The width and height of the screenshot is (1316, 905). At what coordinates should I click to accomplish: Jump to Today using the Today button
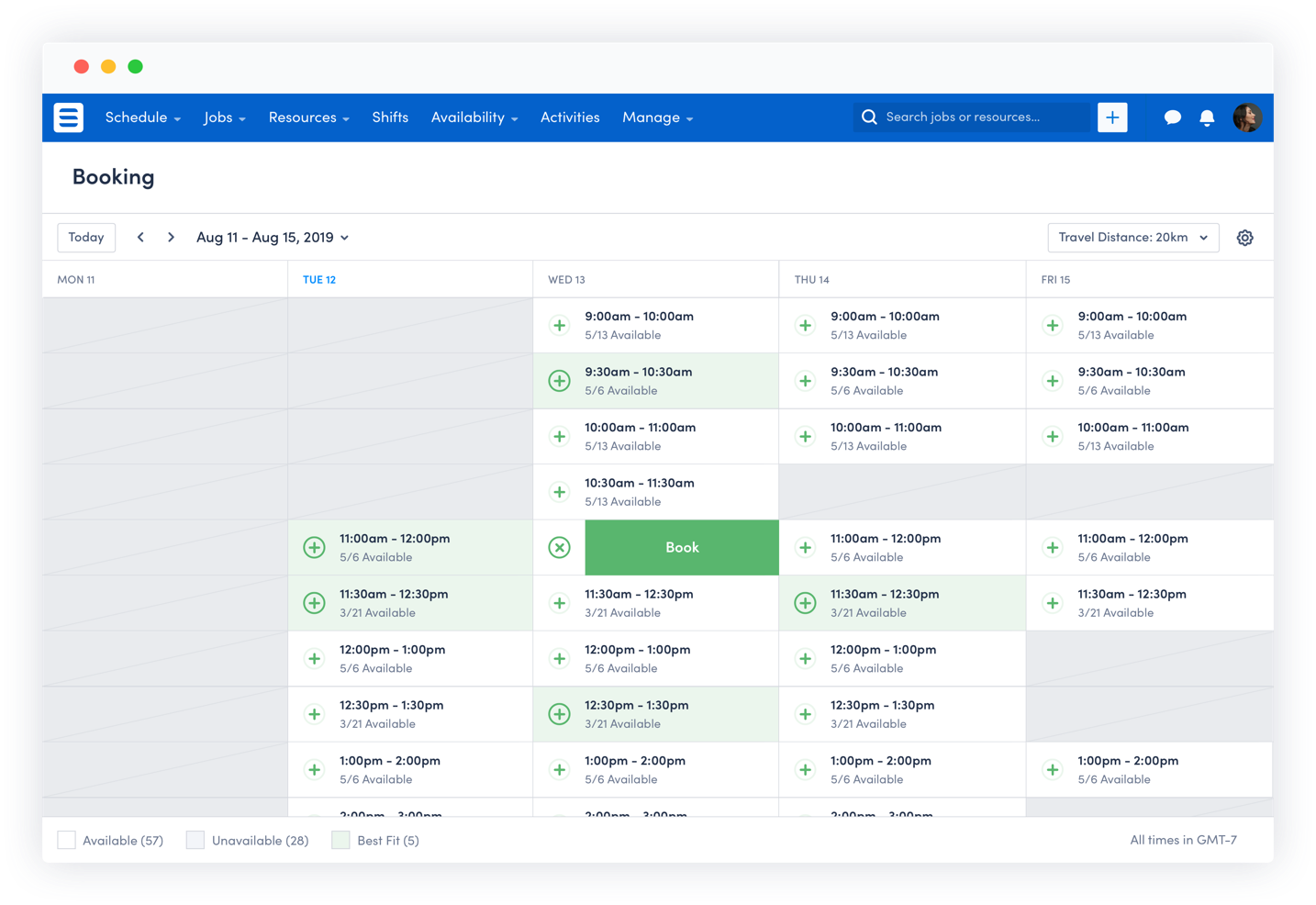[85, 237]
